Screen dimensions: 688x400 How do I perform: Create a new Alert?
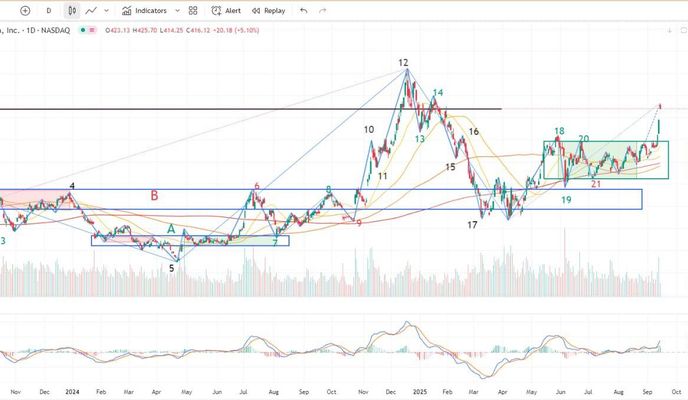point(227,10)
